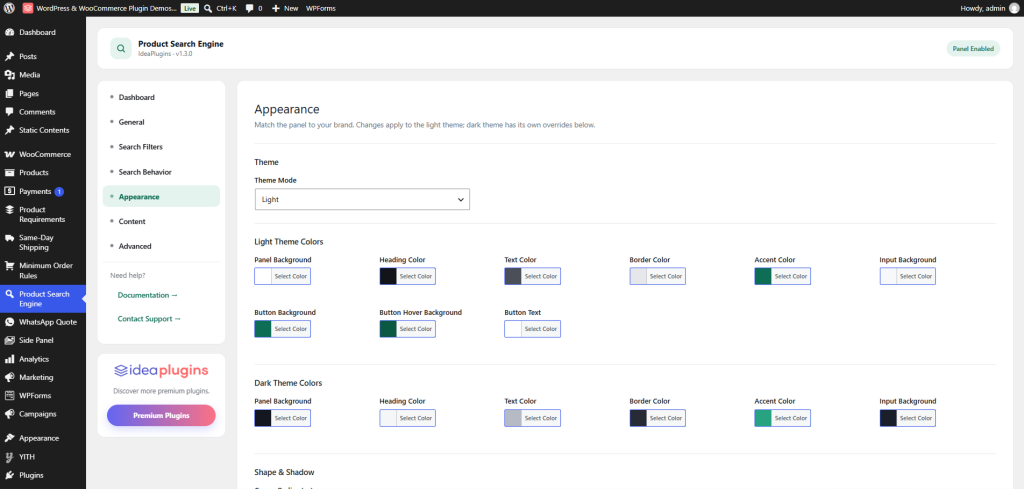The height and width of the screenshot is (489, 1024).
Task: Click the Products box icon
Action: point(9,173)
